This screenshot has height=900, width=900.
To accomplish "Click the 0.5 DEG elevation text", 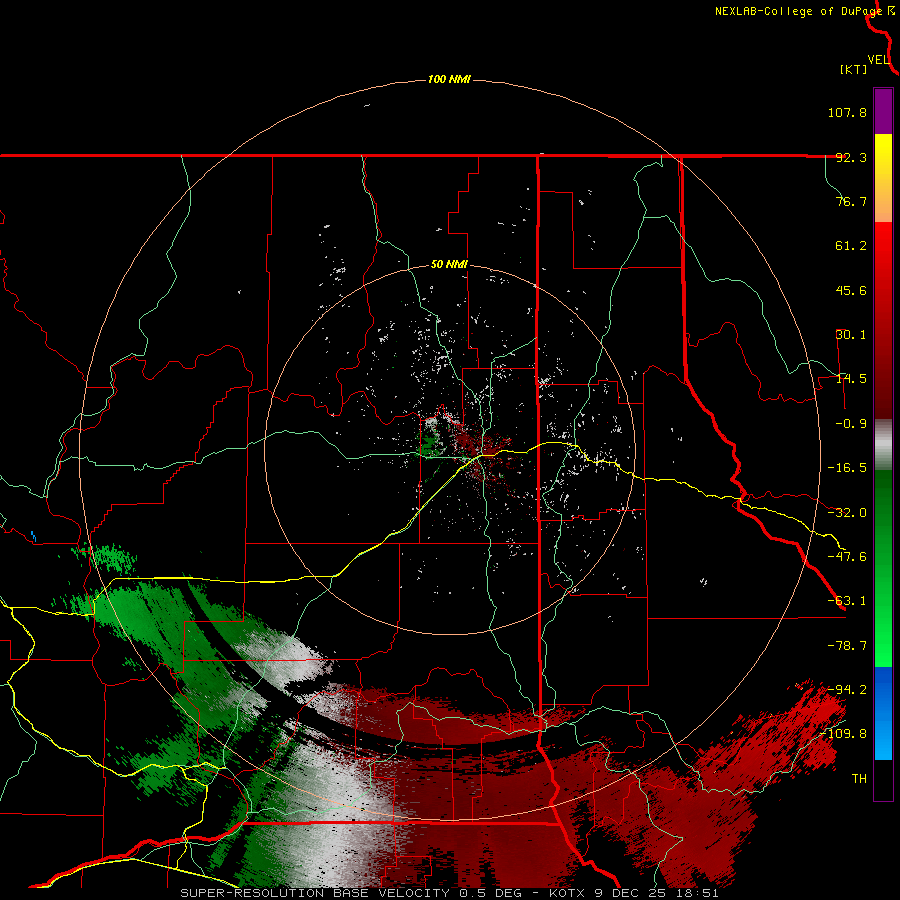I will pyautogui.click(x=490, y=893).
